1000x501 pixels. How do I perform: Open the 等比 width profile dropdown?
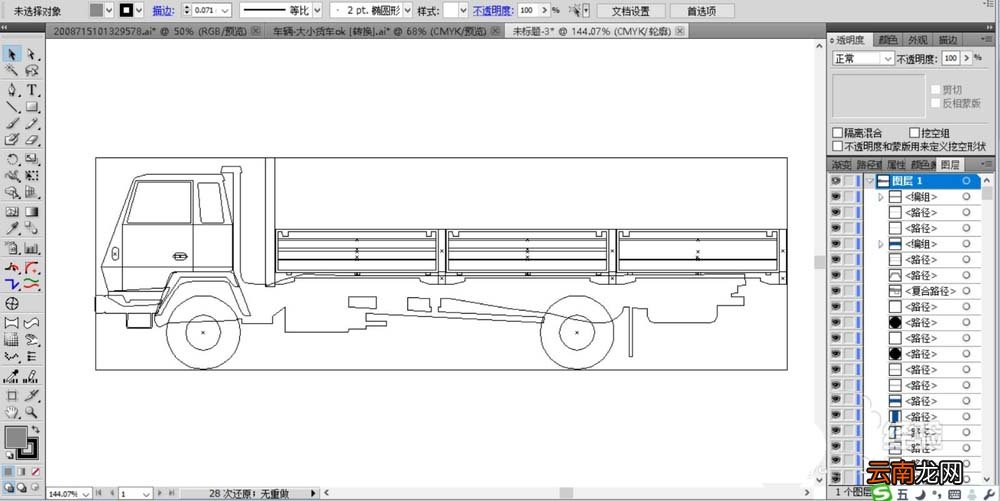click(x=317, y=10)
